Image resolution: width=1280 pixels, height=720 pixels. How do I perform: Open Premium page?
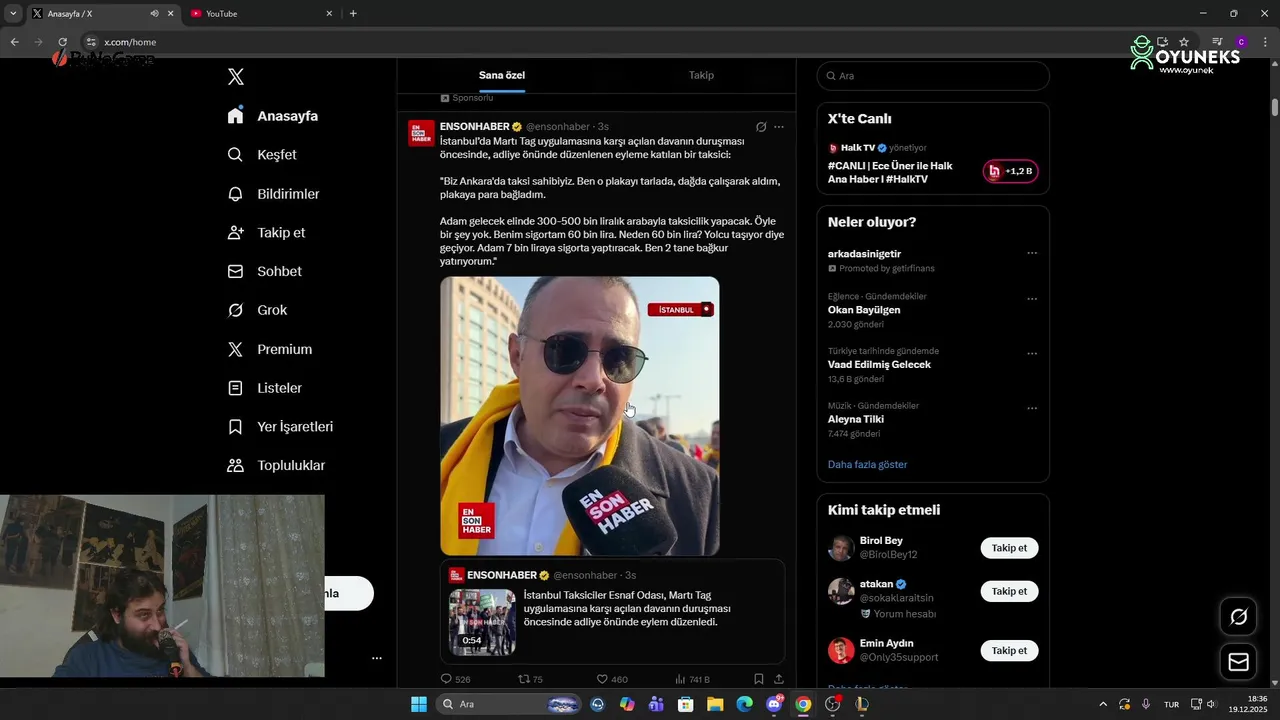pyautogui.click(x=269, y=349)
